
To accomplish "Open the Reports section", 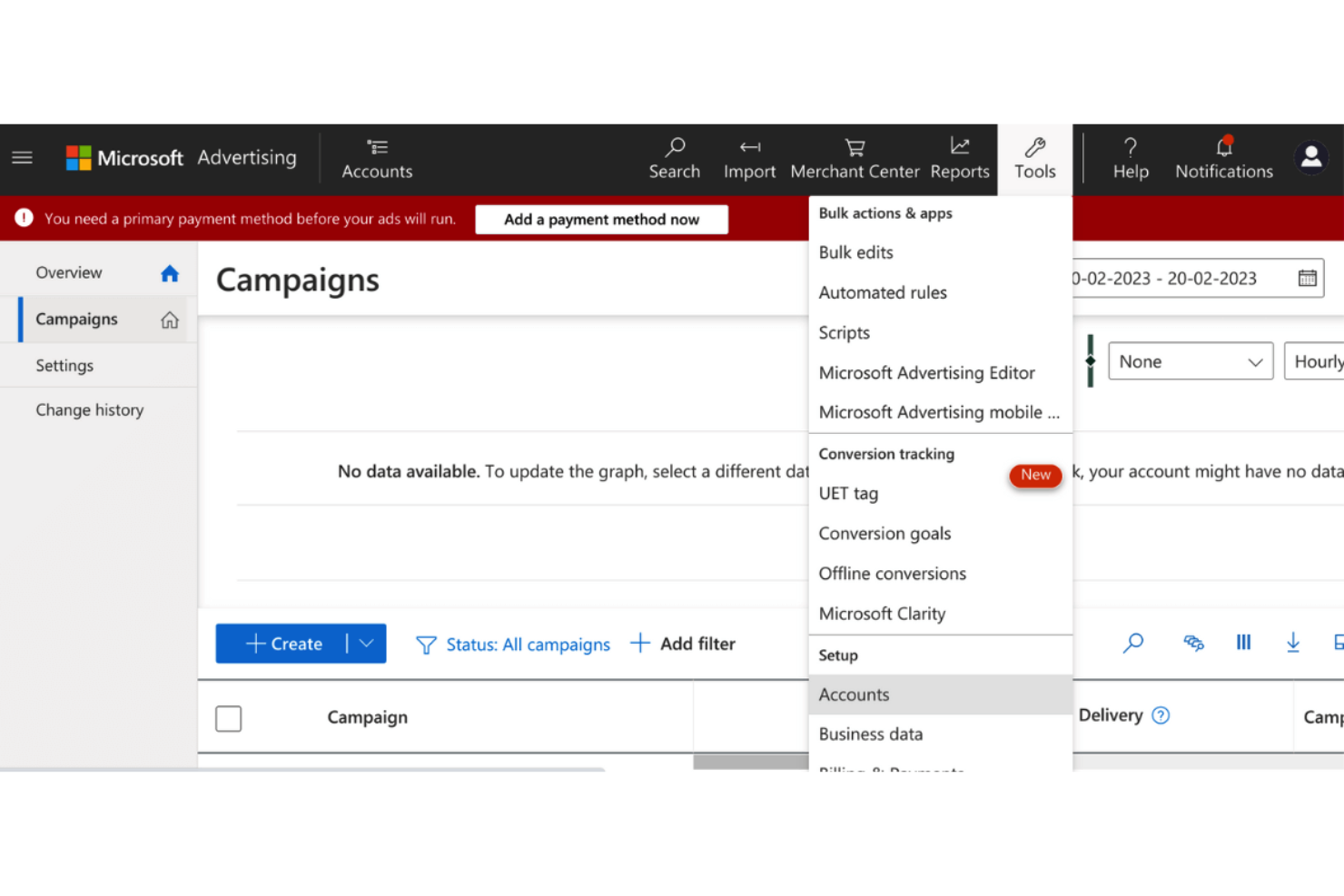I will pos(960,159).
